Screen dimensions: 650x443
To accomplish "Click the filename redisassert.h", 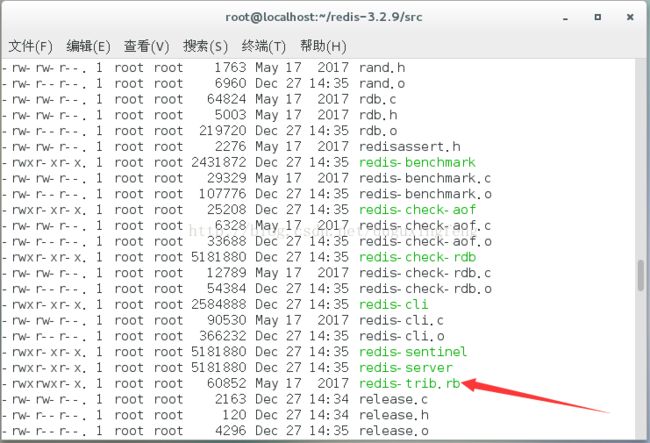I will coord(410,146).
